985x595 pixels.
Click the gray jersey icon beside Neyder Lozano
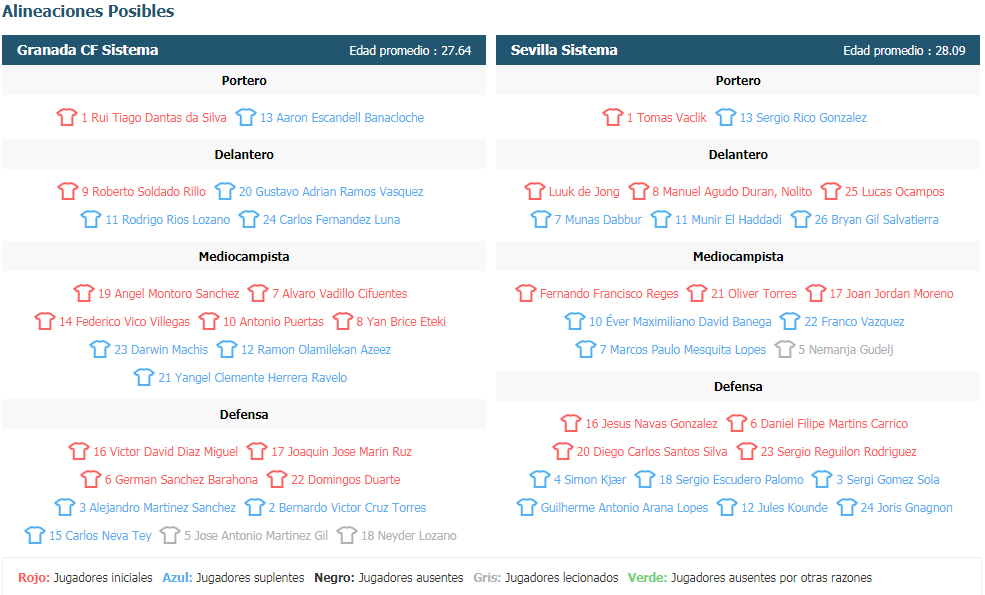tap(347, 535)
